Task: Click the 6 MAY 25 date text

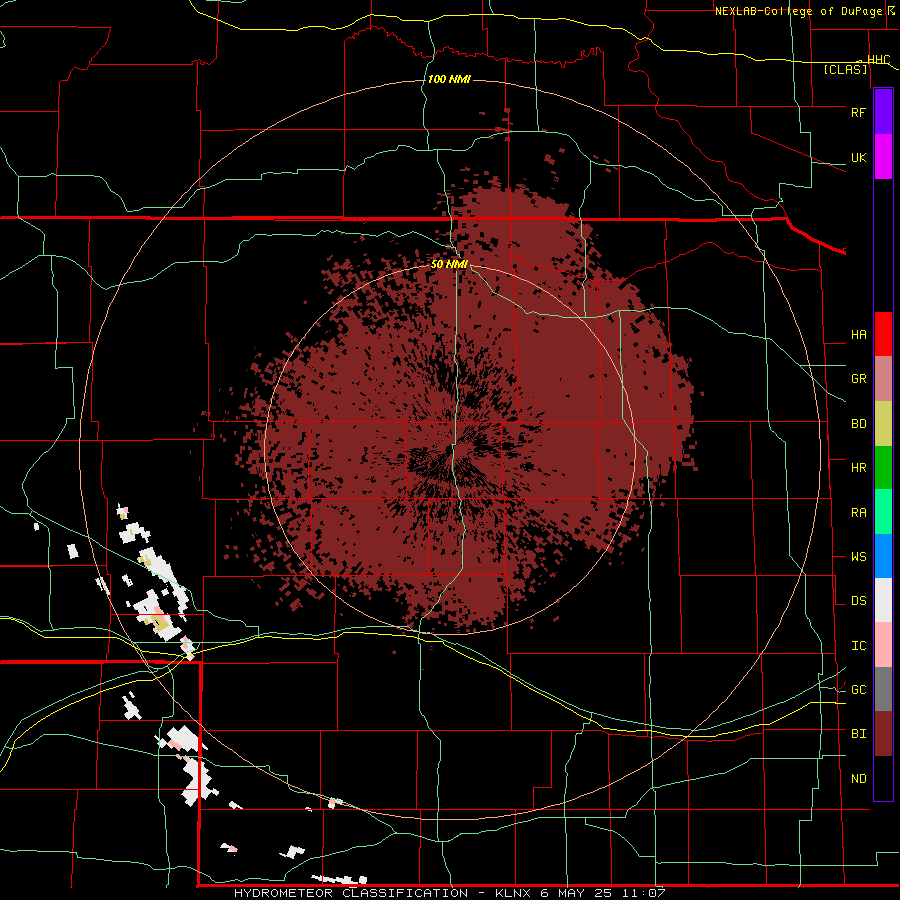Action: pyautogui.click(x=578, y=893)
